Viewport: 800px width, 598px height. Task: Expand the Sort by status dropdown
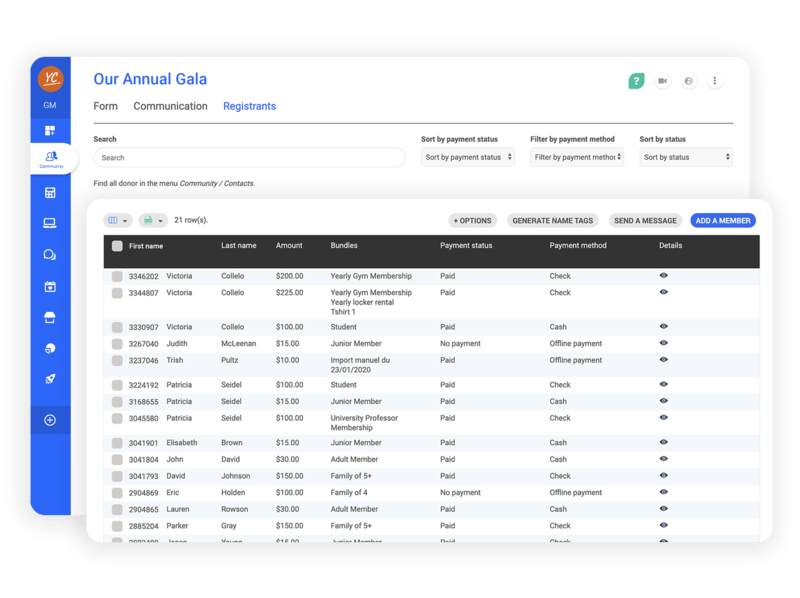tap(686, 157)
